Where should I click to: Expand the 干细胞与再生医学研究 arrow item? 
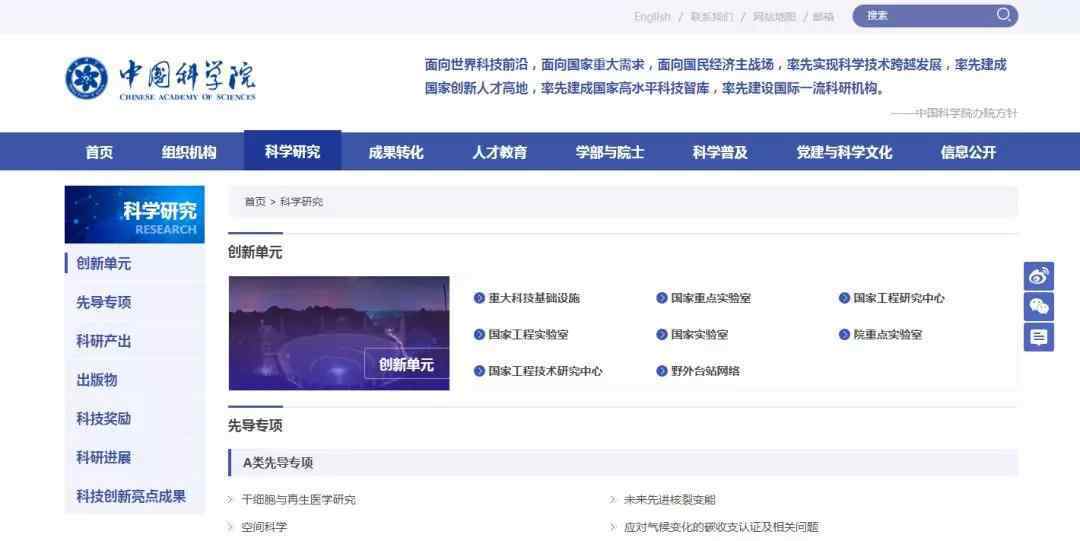point(231,500)
